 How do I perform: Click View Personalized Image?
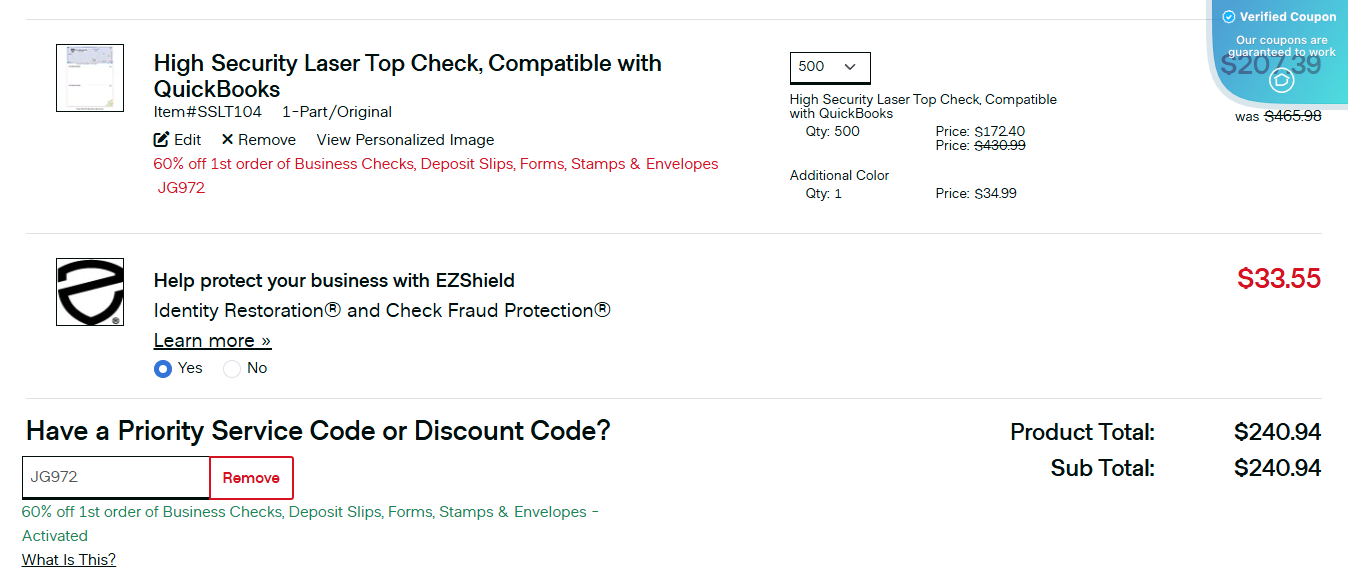click(404, 139)
